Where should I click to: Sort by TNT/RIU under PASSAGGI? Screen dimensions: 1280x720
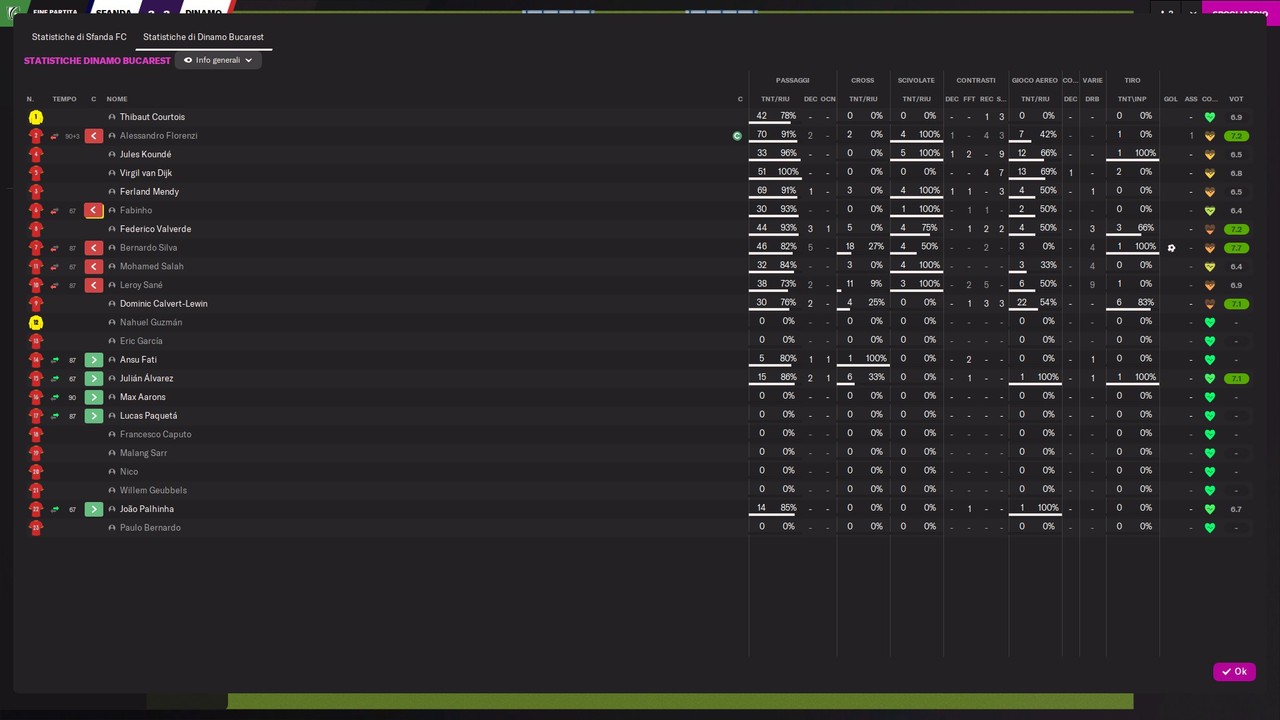pyautogui.click(x=775, y=99)
